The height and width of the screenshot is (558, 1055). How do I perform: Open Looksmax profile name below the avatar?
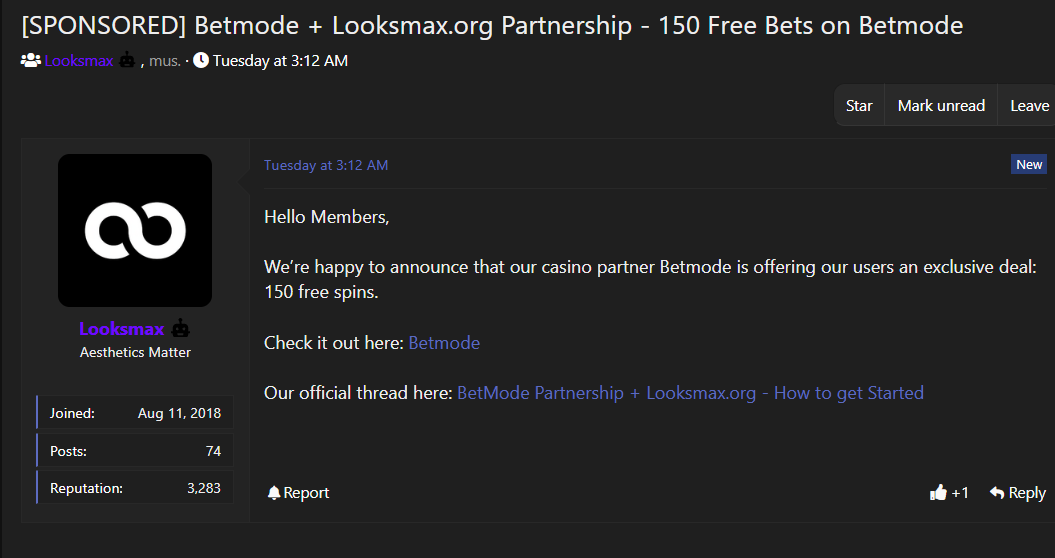[121, 329]
